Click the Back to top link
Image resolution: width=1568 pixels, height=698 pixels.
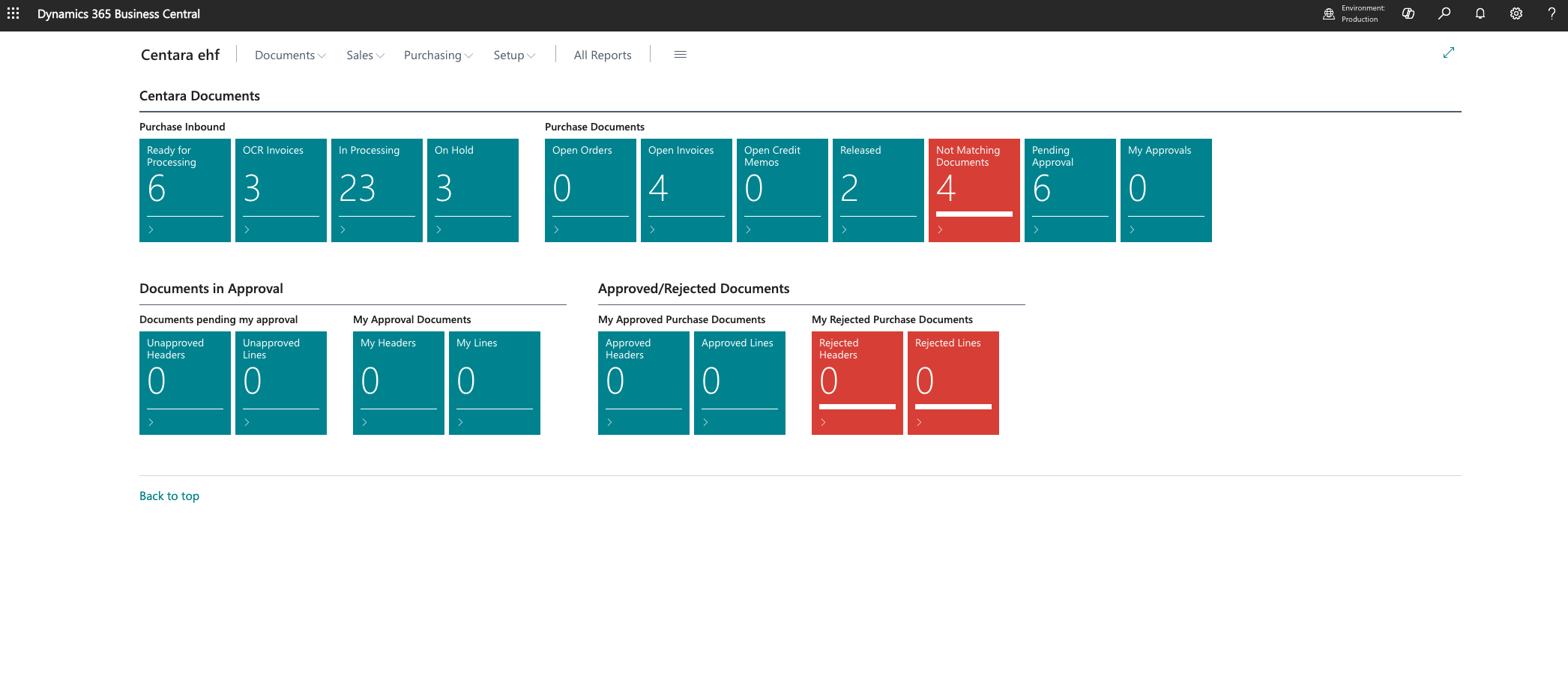click(169, 496)
